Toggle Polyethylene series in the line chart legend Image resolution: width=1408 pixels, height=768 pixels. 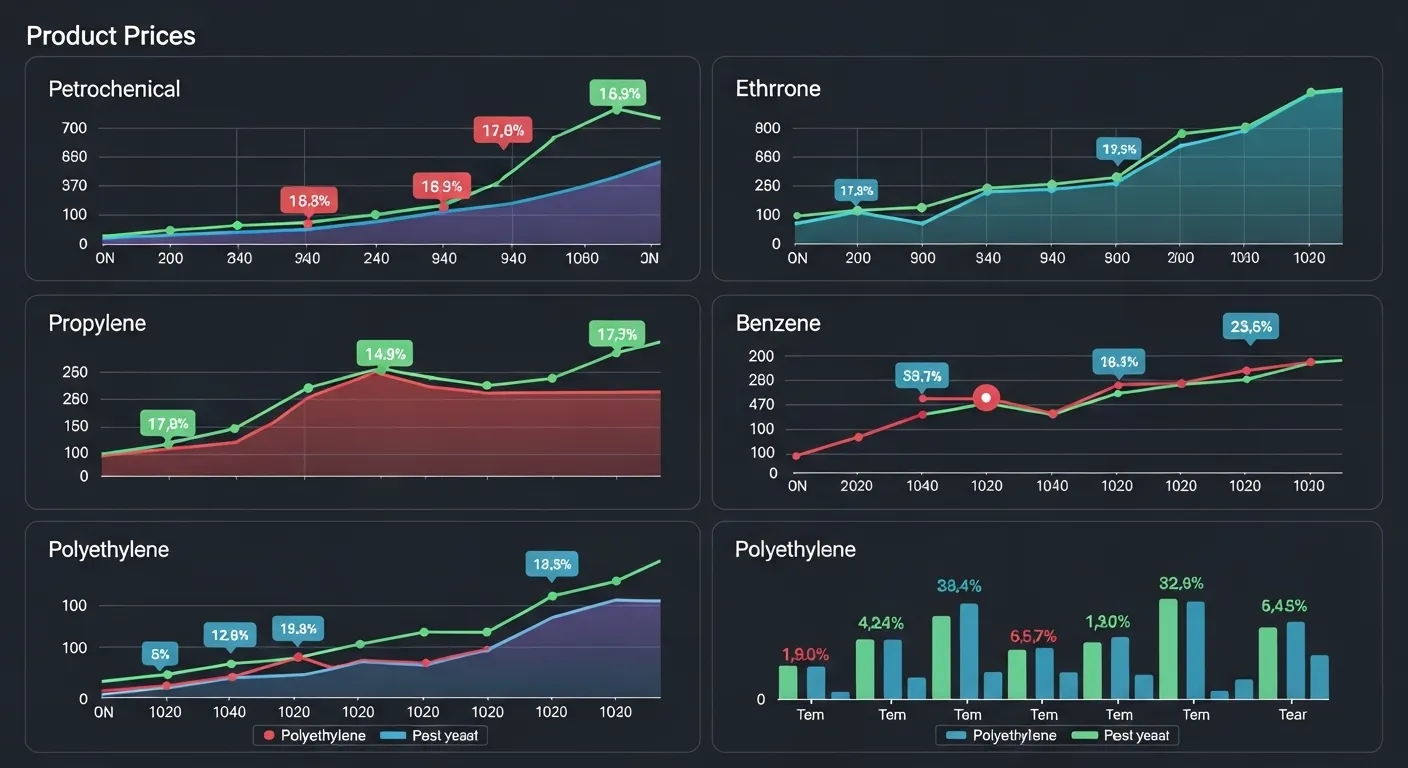coord(312,735)
